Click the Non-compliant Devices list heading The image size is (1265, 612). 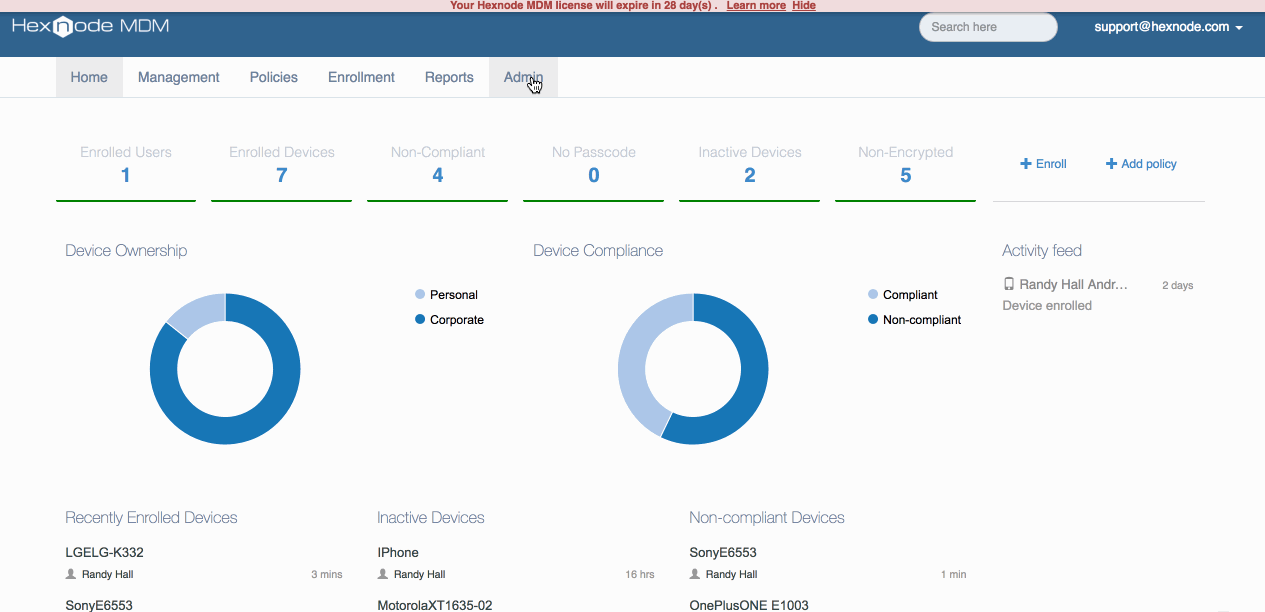[x=767, y=517]
